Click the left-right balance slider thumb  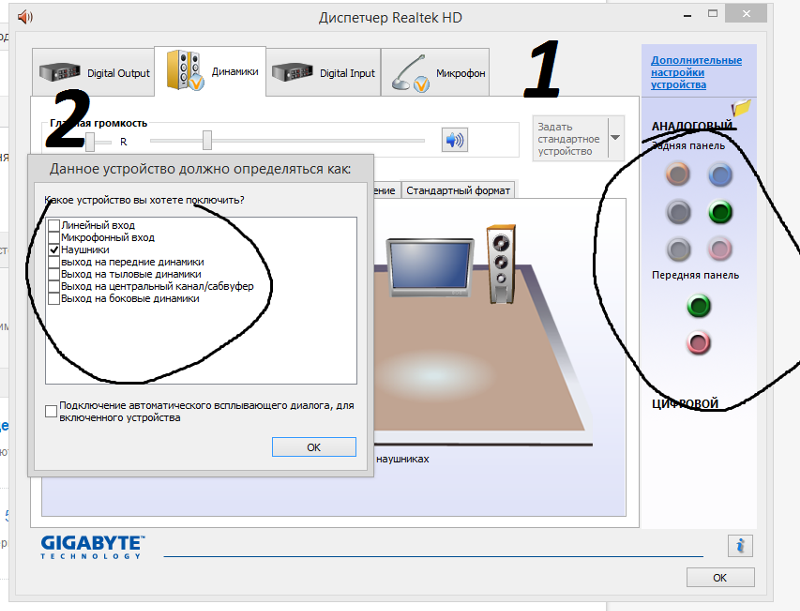(90, 141)
